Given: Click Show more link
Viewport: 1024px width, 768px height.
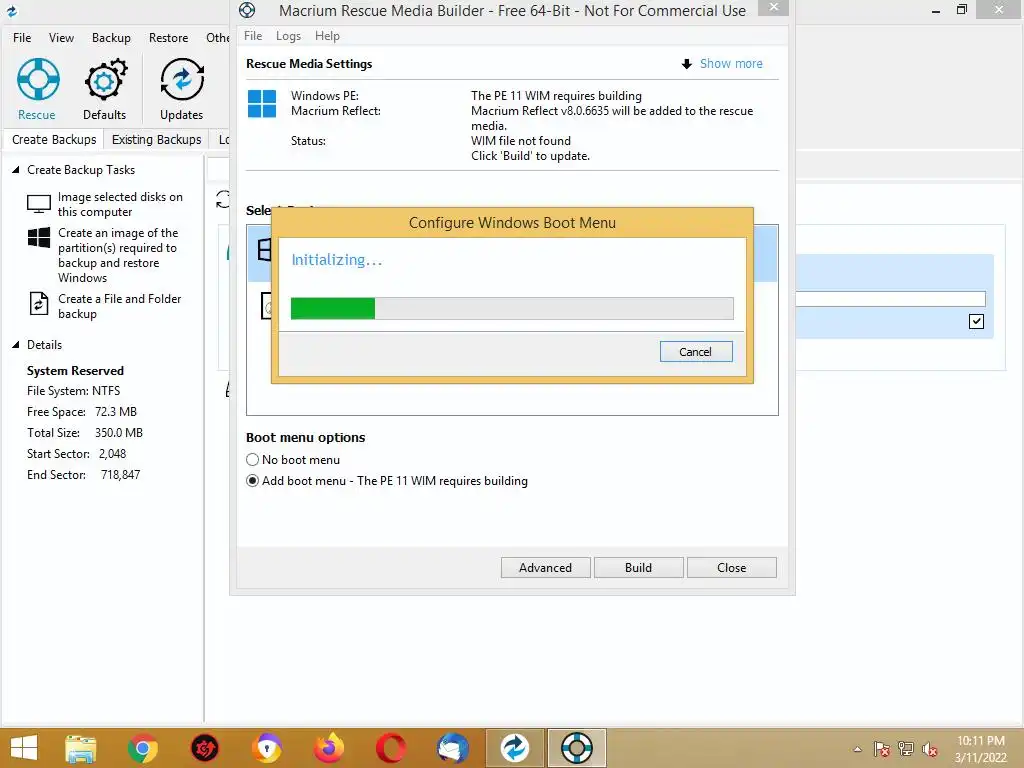Looking at the screenshot, I should pos(731,63).
